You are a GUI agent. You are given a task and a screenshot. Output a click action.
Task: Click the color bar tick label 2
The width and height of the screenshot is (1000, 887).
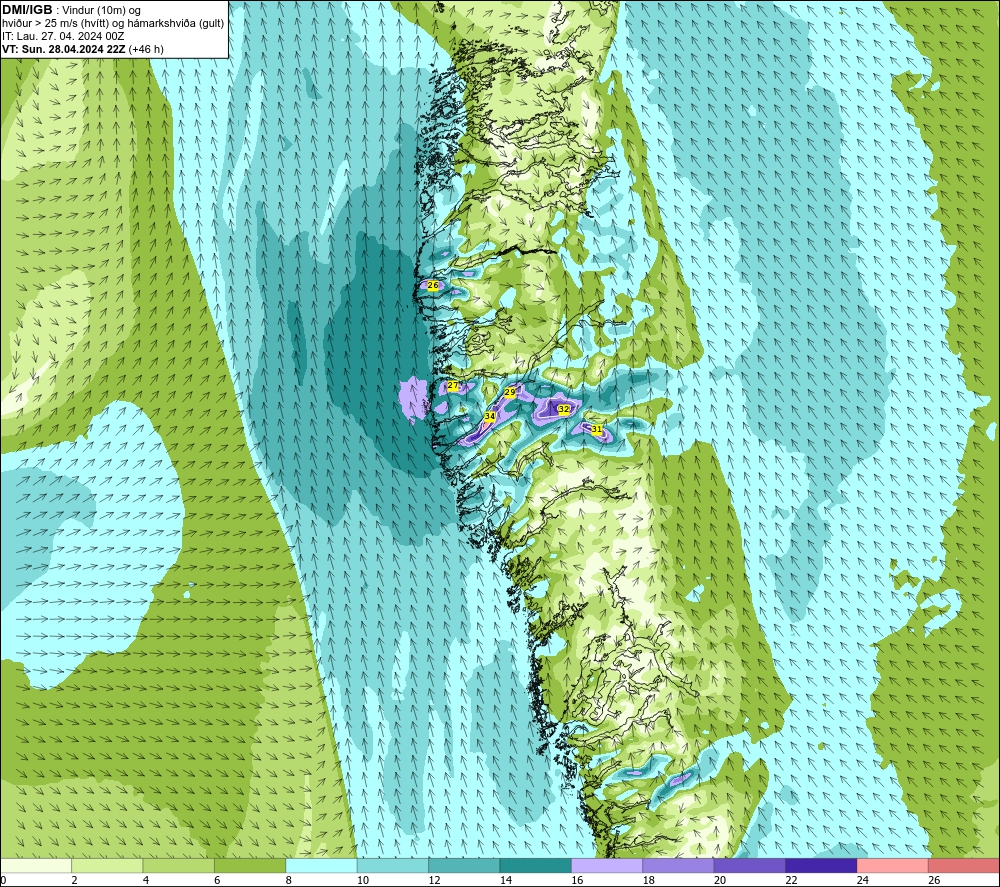coord(75,880)
